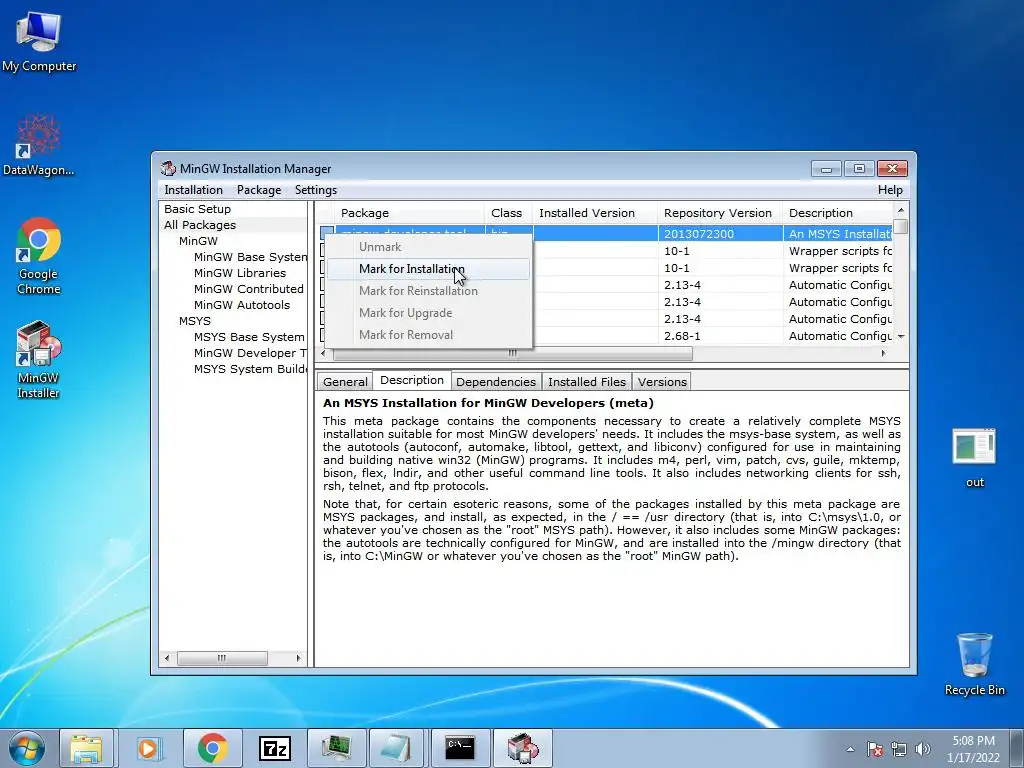This screenshot has height=768, width=1024.
Task: Select the MinGW tree node
Action: click(198, 241)
